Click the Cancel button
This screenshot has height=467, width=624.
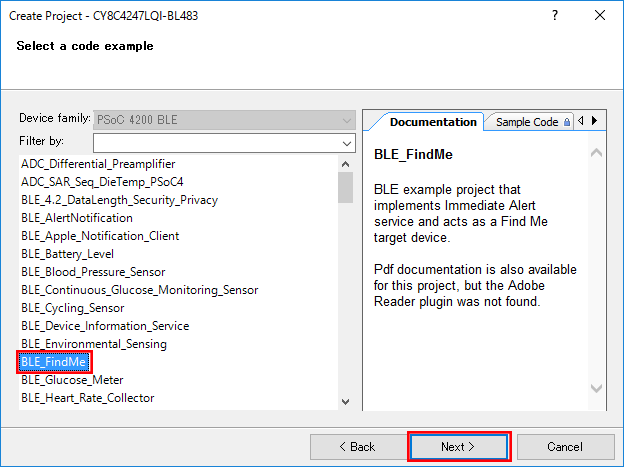(564, 446)
